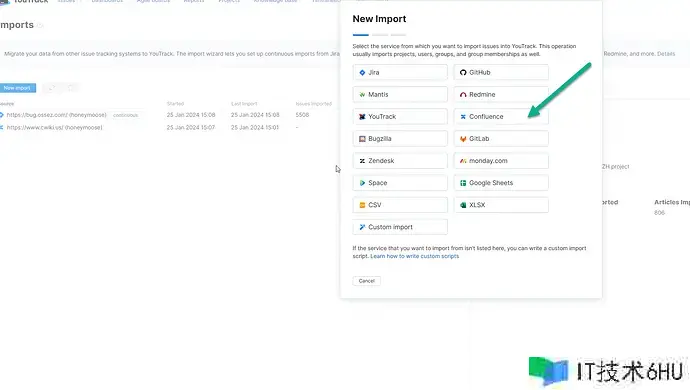Click the last import time 25 Jan 2024 15:01

tap(255, 128)
